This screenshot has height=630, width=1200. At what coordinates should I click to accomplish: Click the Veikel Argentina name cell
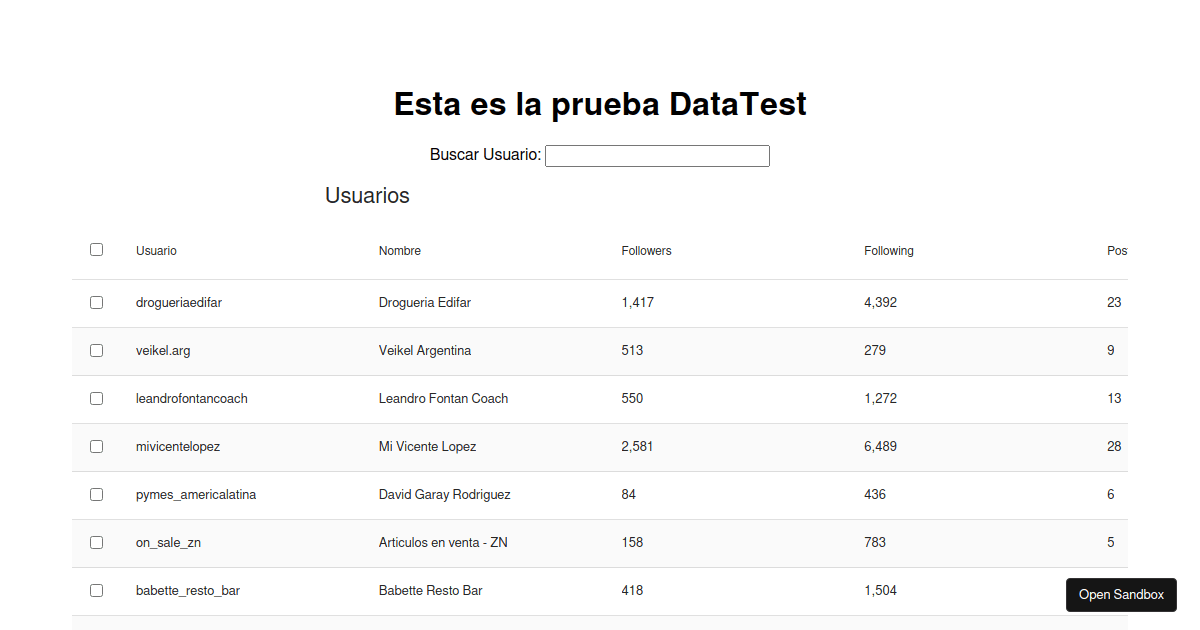(425, 350)
